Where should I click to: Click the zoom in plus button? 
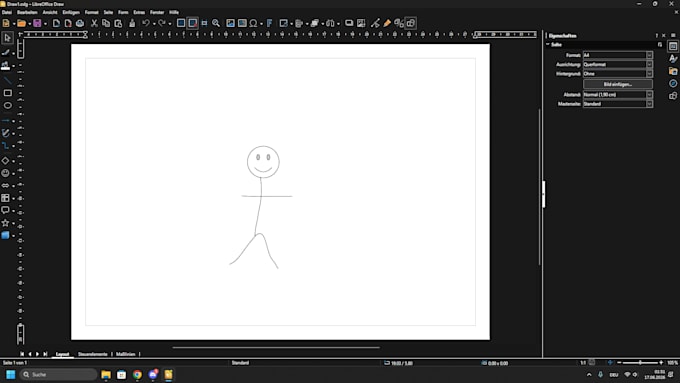pos(661,363)
